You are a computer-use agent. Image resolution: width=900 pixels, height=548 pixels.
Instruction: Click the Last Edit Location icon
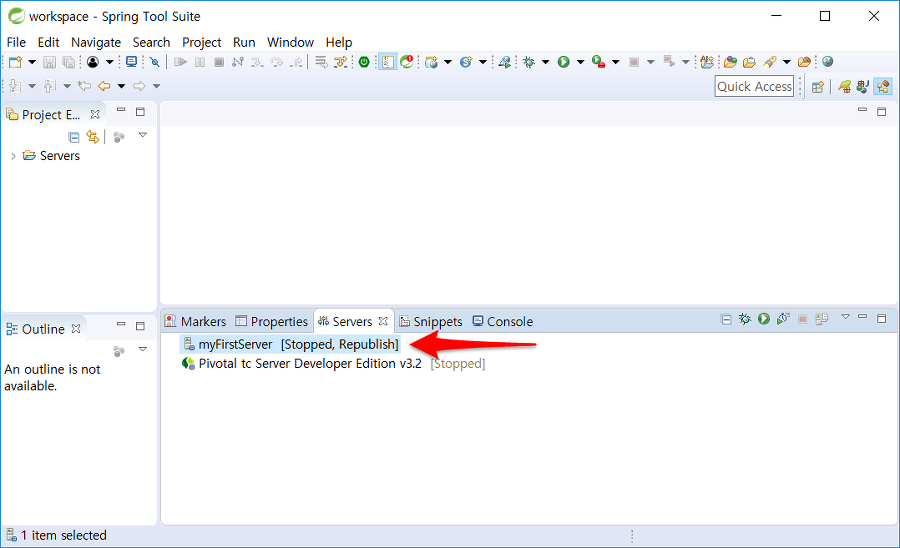click(x=84, y=86)
